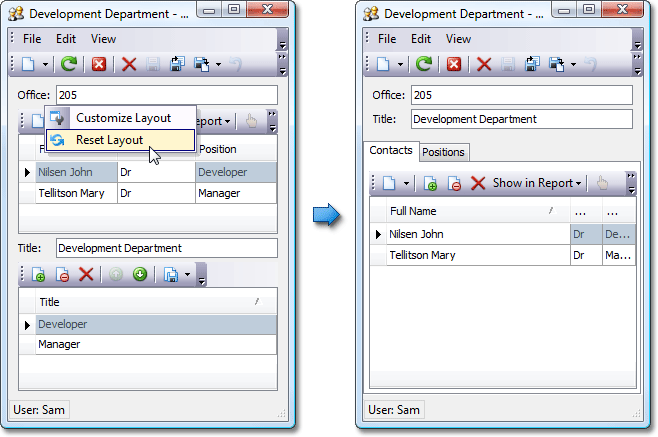Click New document icon in right window's main toolbar
This screenshot has width=658, height=437.
click(x=383, y=64)
